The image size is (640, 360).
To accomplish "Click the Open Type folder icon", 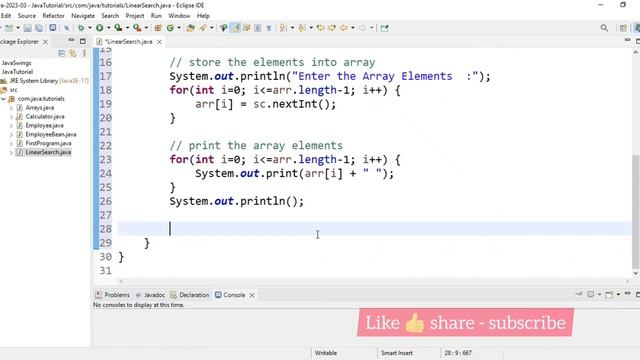I will point(191,28).
